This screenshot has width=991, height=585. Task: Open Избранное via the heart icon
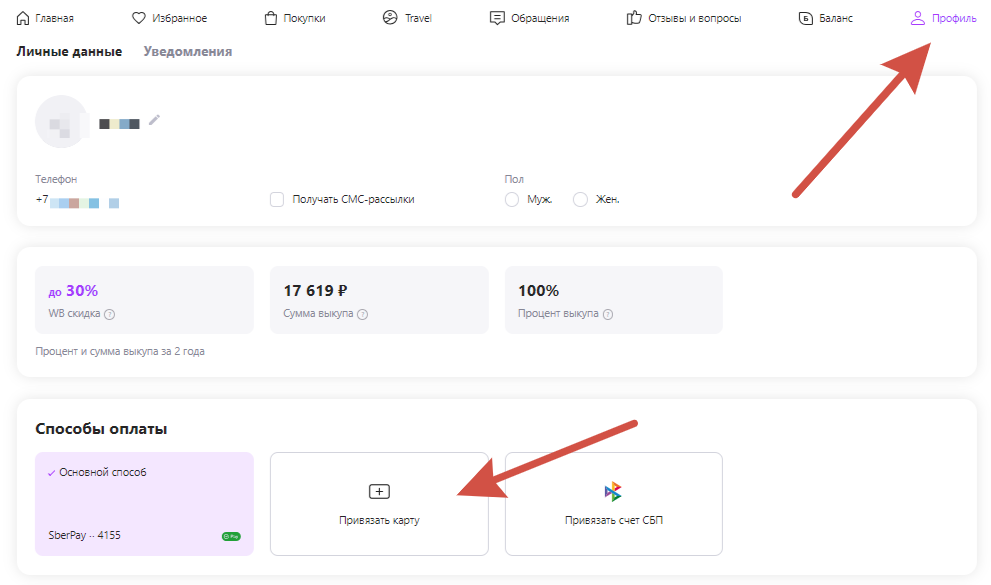(139, 18)
